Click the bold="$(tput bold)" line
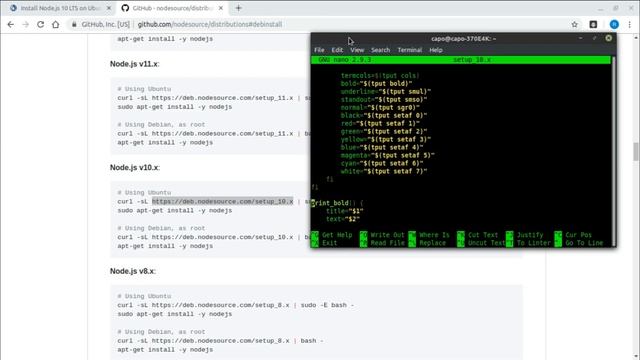Image resolution: width=640 pixels, height=360 pixels. pos(376,84)
